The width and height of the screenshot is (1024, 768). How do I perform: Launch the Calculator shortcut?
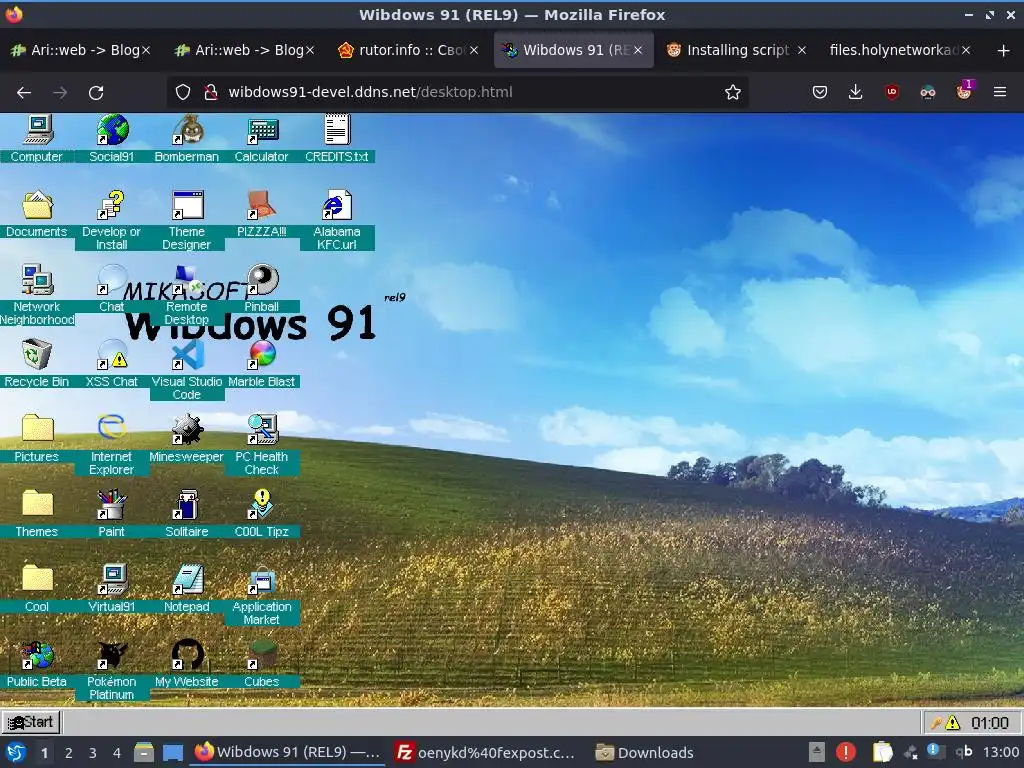[263, 129]
